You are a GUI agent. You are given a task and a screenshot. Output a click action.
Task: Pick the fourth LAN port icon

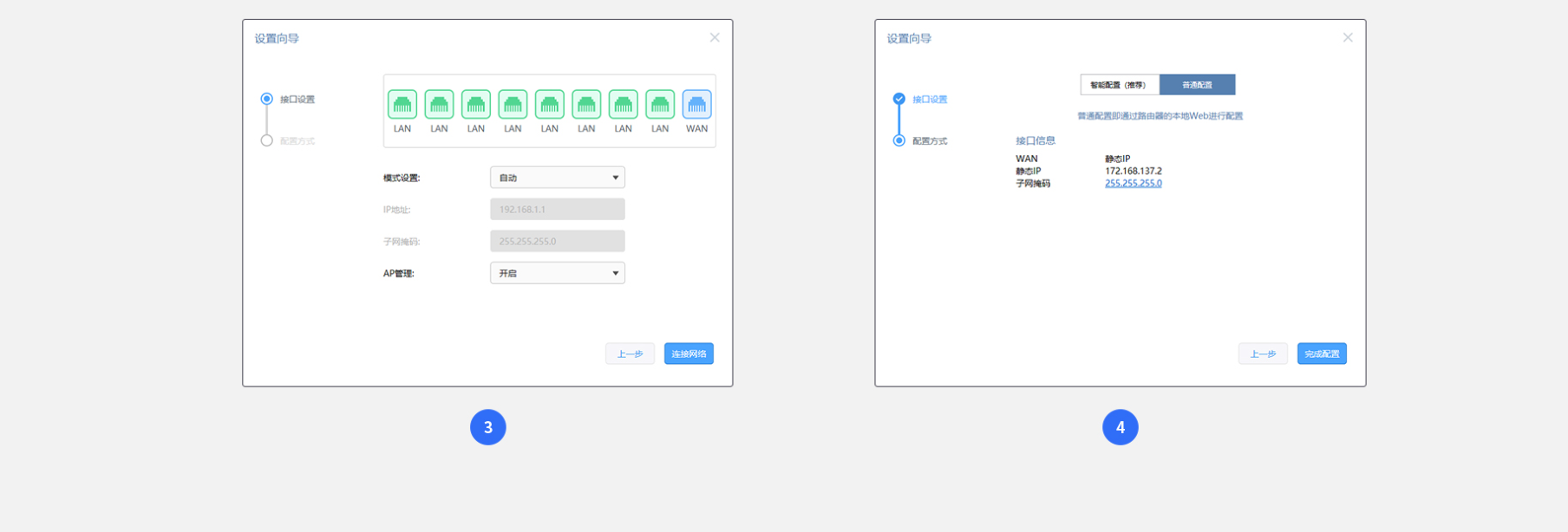513,105
